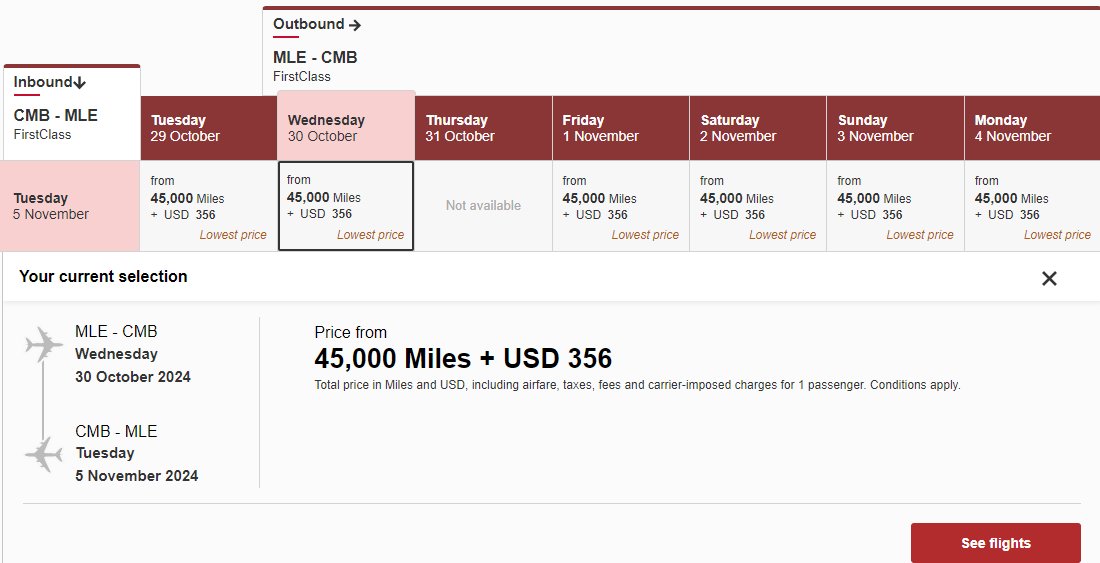Click the inbound airplane icon beside CMB - MLE

tap(43, 454)
